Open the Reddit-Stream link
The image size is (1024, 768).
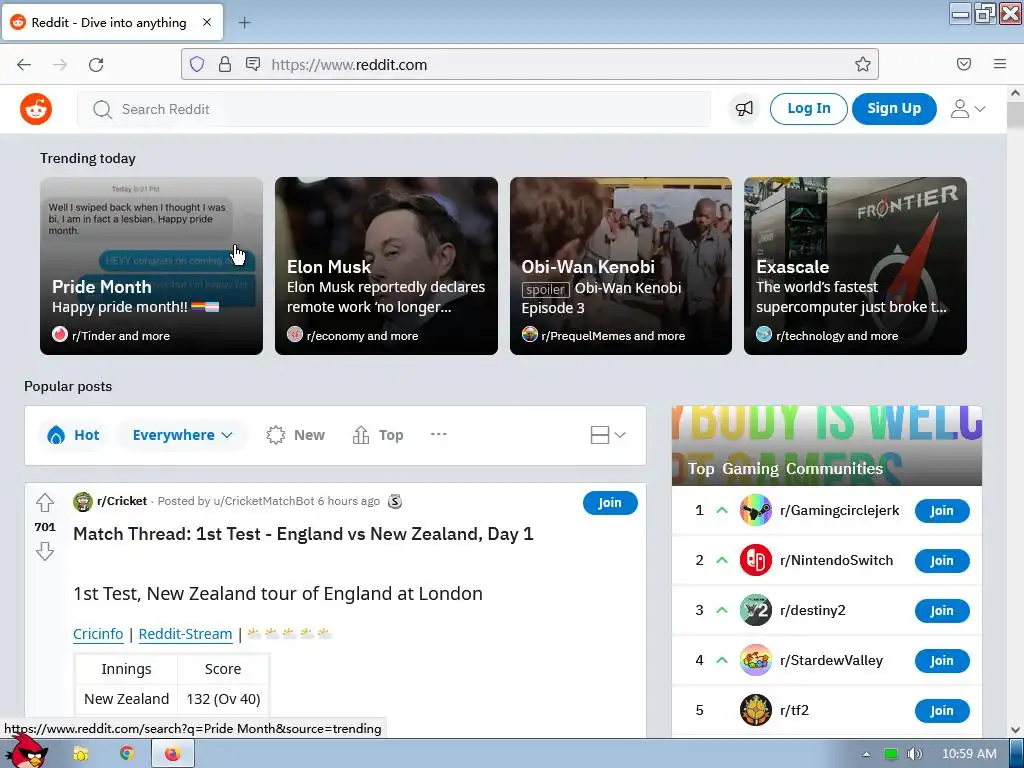tap(185, 634)
